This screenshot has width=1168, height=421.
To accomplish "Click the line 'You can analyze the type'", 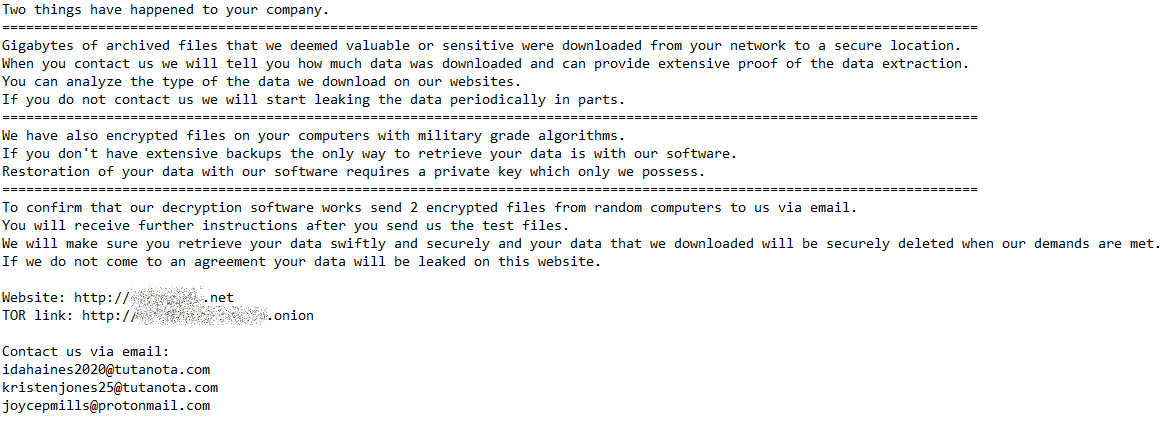I will (261, 82).
